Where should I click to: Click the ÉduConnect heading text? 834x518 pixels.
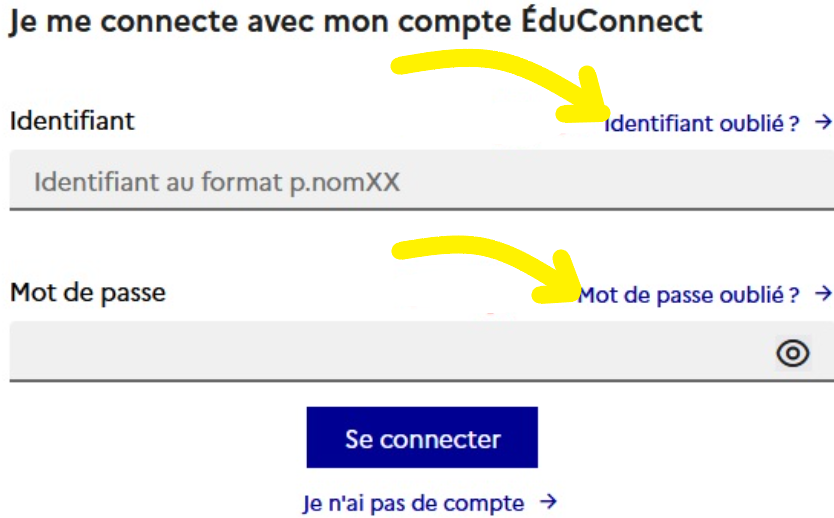pyautogui.click(x=356, y=21)
